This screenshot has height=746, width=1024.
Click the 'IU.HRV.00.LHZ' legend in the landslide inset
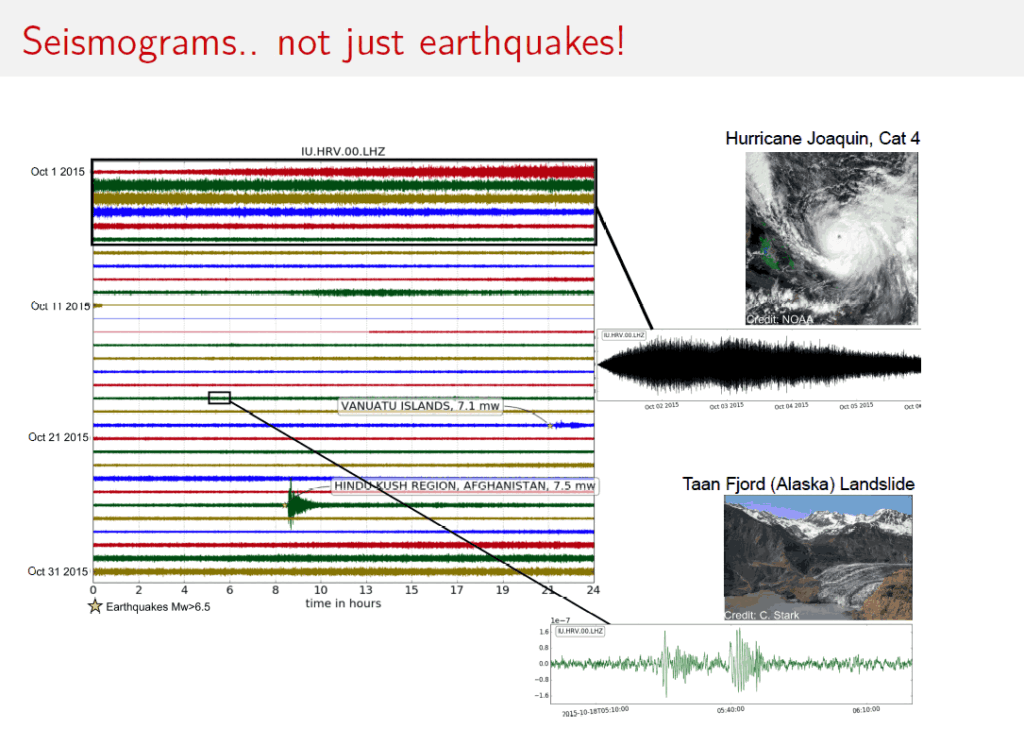point(580,631)
